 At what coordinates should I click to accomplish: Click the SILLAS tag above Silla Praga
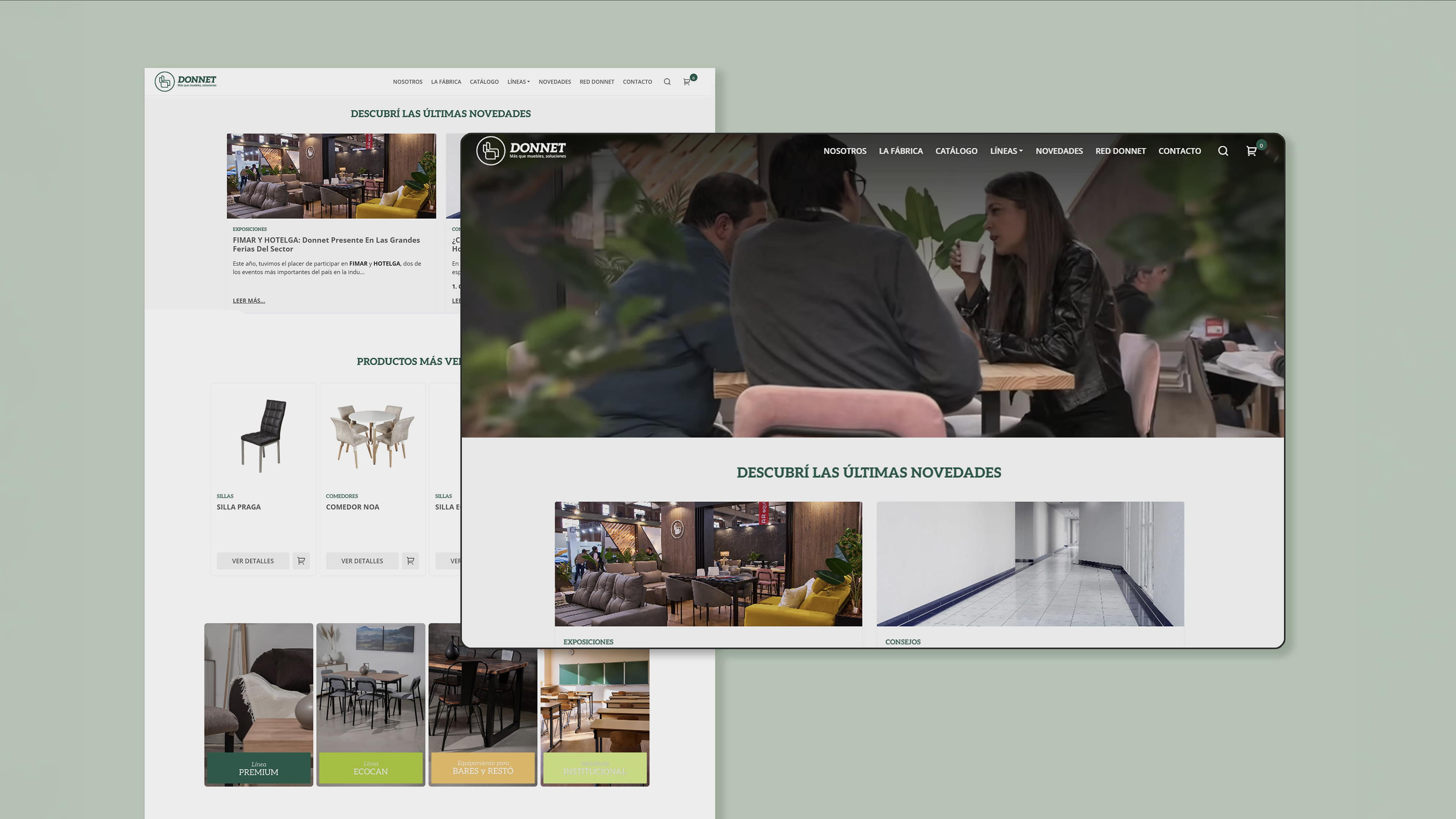225,496
